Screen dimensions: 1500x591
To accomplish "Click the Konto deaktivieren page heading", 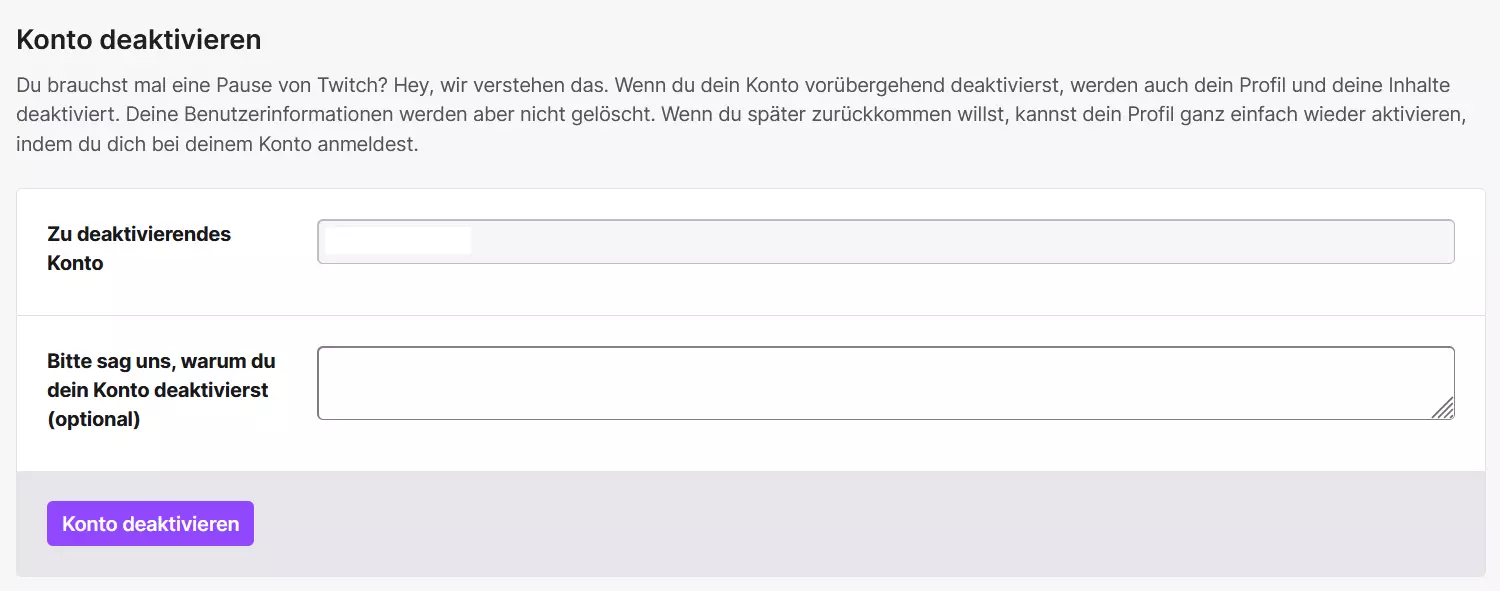I will (138, 39).
